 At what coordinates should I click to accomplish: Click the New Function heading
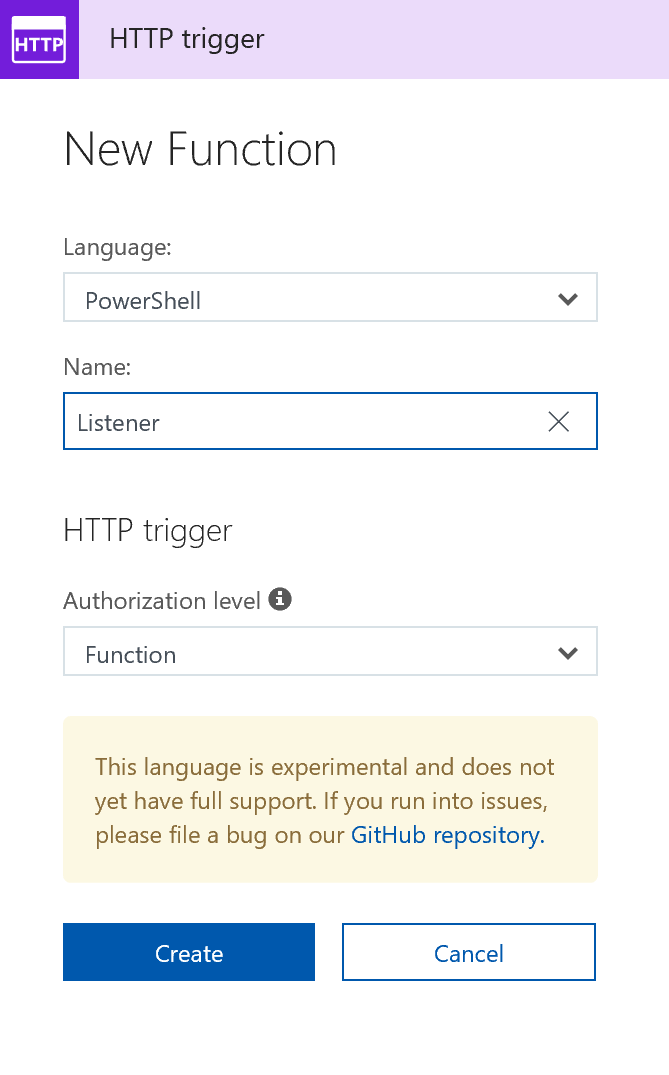(200, 150)
